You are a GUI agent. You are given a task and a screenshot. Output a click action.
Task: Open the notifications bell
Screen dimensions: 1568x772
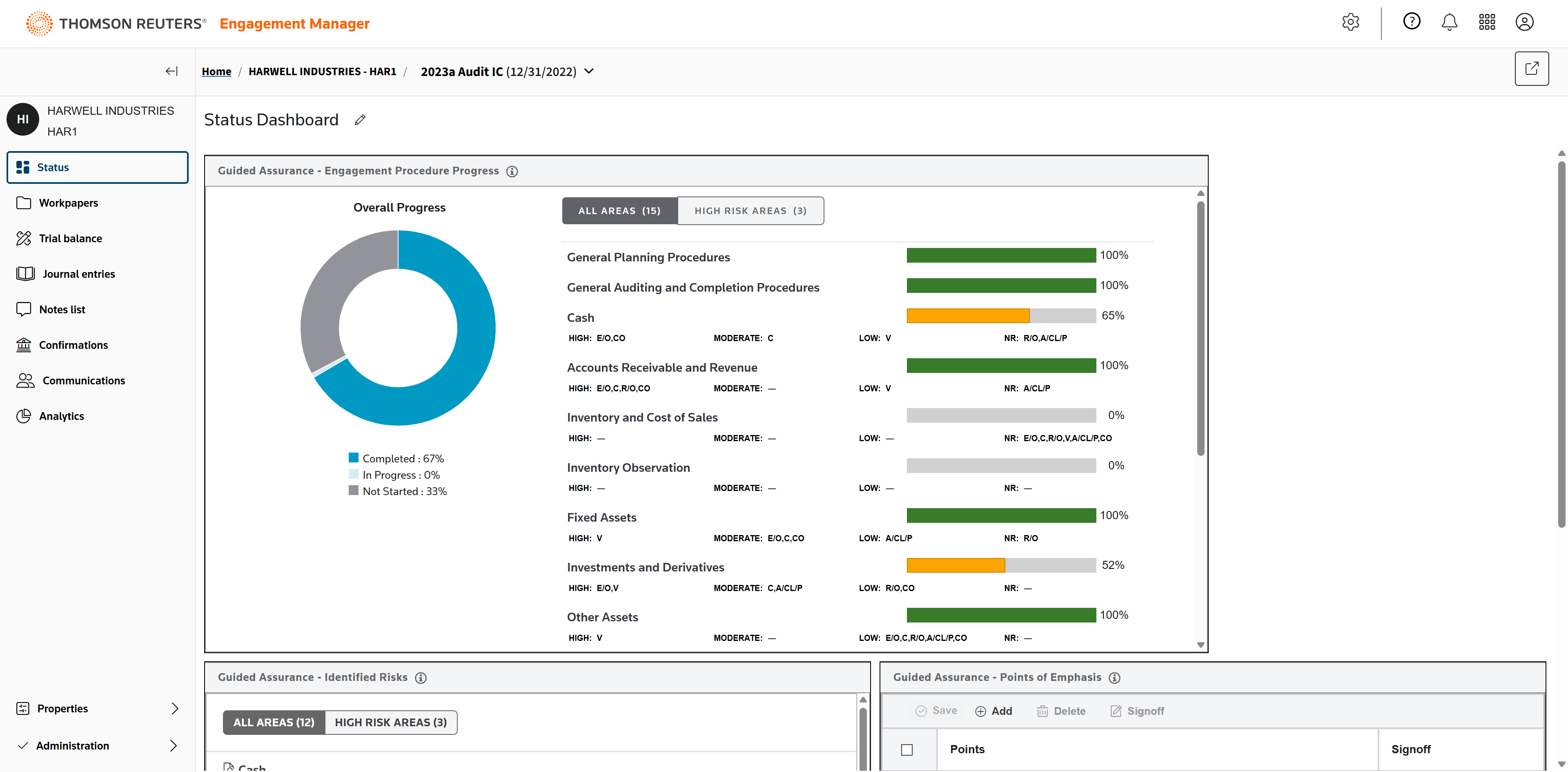tap(1449, 22)
